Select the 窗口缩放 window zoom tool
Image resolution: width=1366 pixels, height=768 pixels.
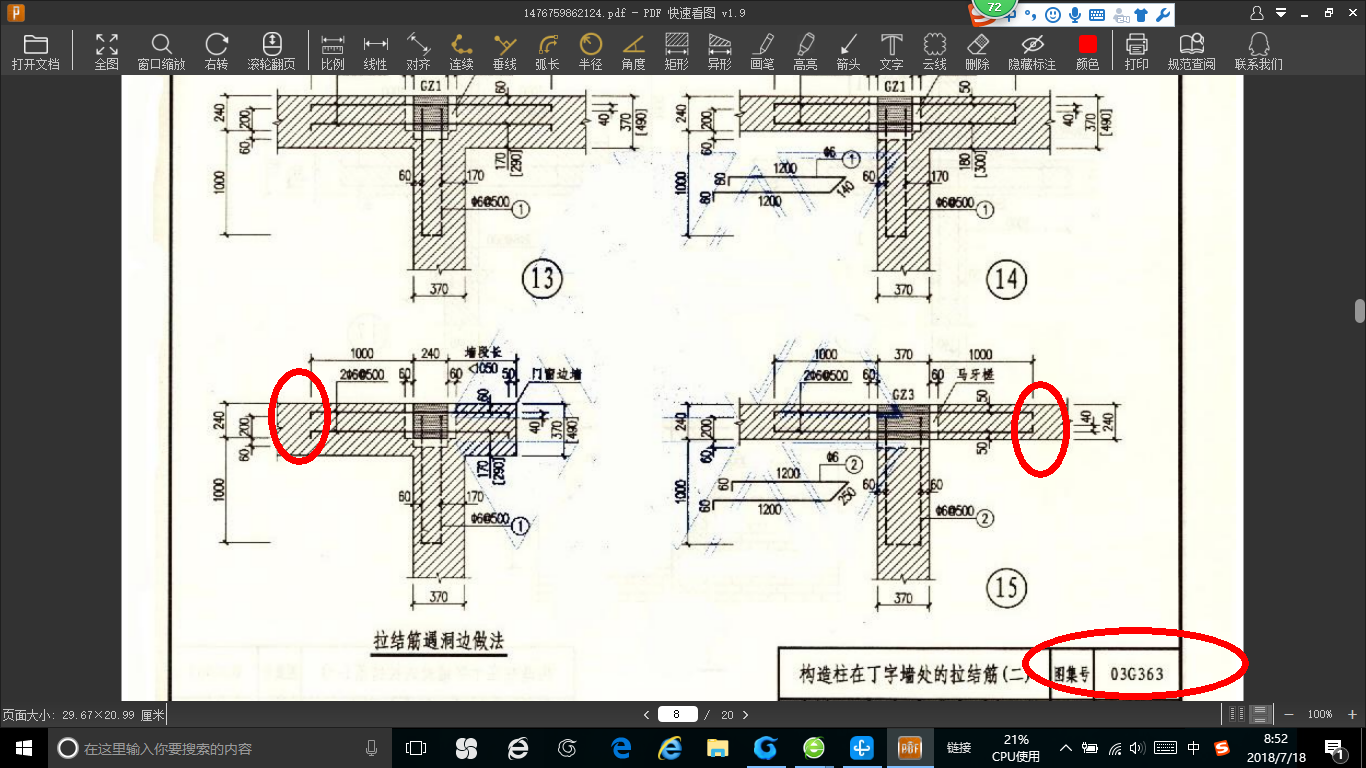pyautogui.click(x=161, y=51)
